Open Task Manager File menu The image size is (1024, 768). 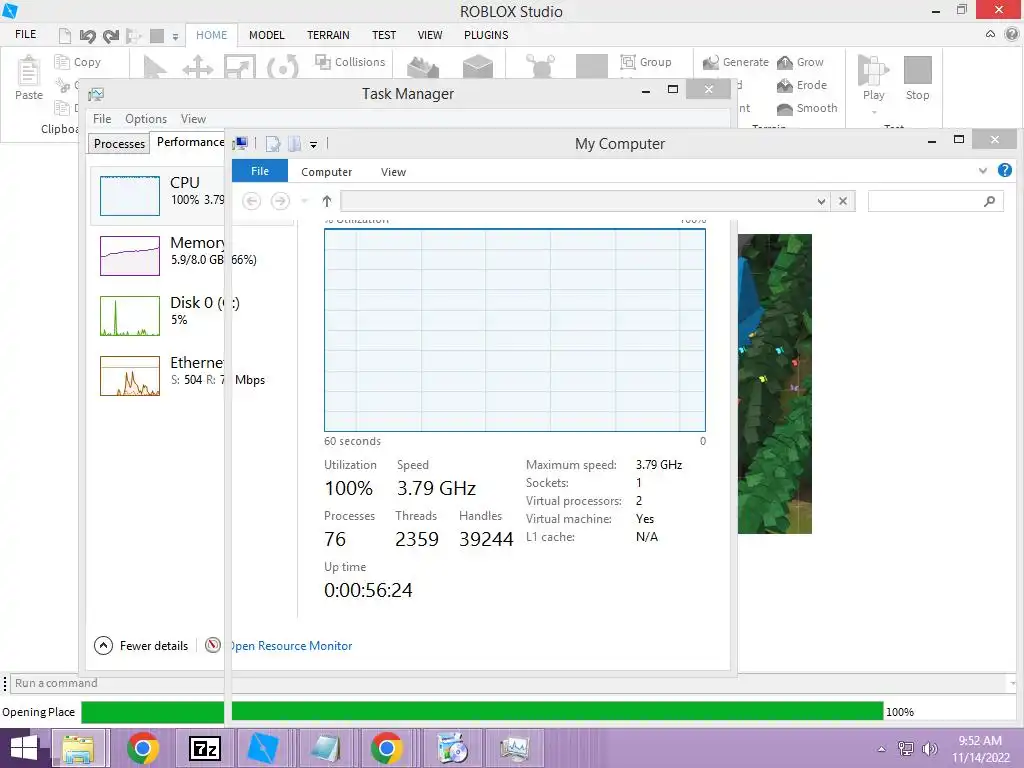pyautogui.click(x=102, y=119)
